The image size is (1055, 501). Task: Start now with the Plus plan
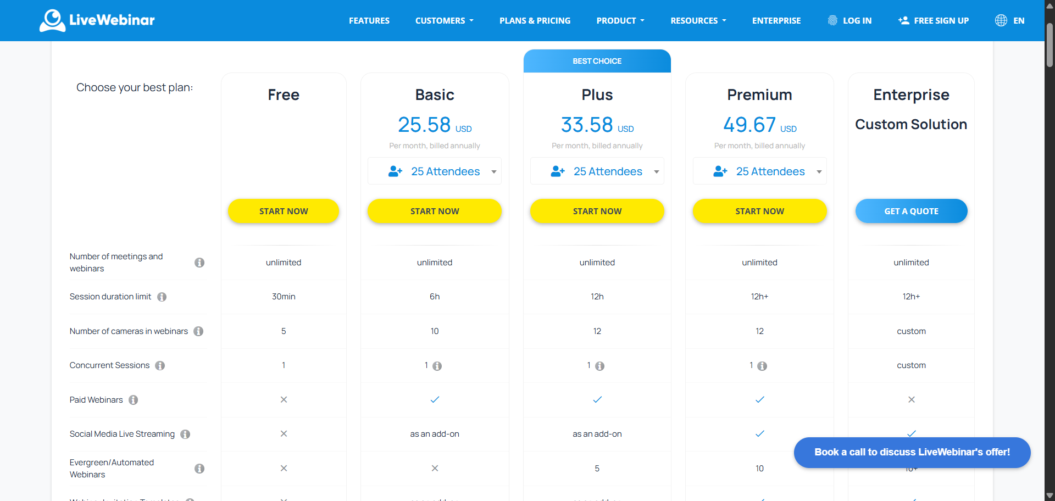coord(597,211)
